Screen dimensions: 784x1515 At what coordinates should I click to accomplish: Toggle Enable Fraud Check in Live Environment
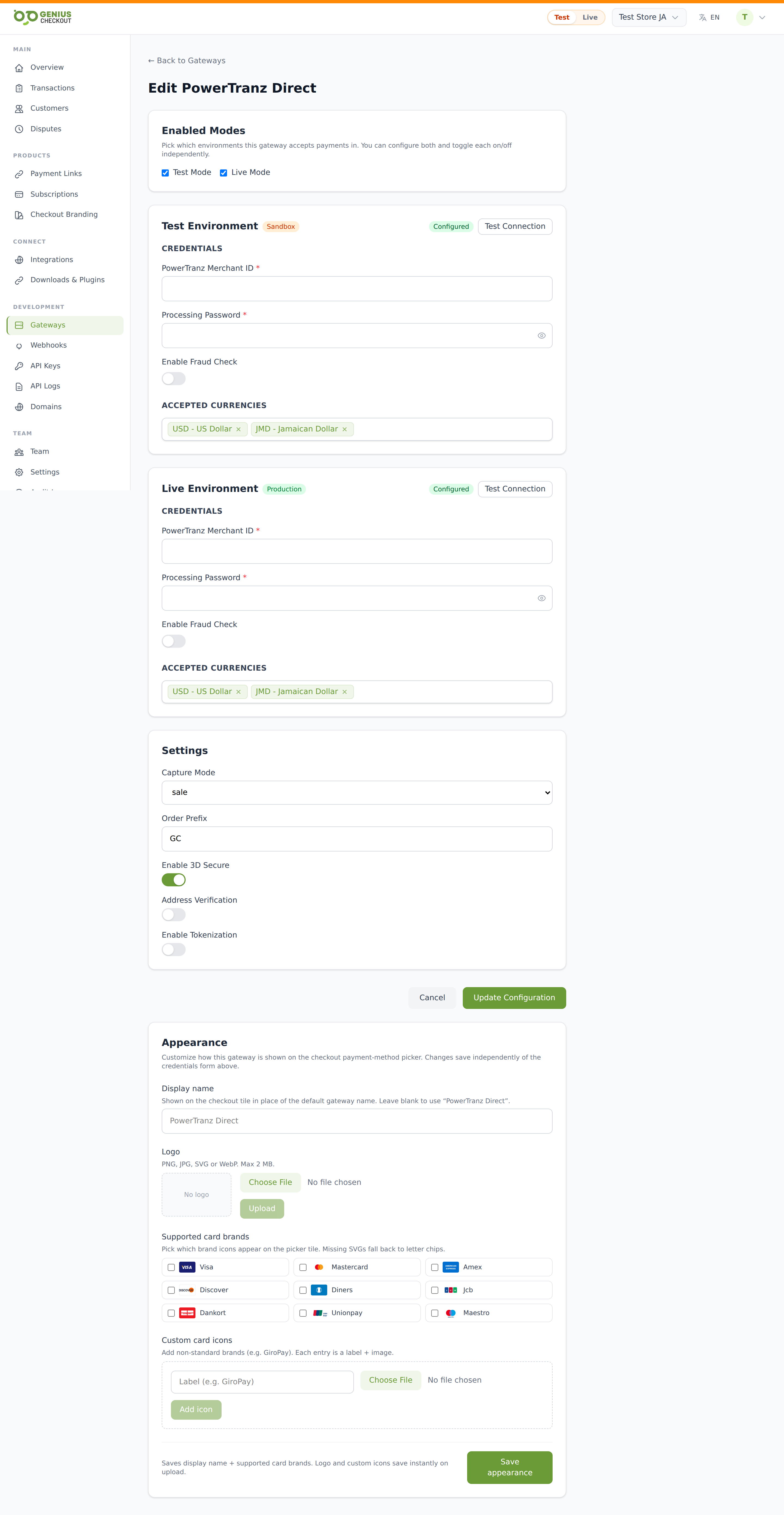pos(173,641)
